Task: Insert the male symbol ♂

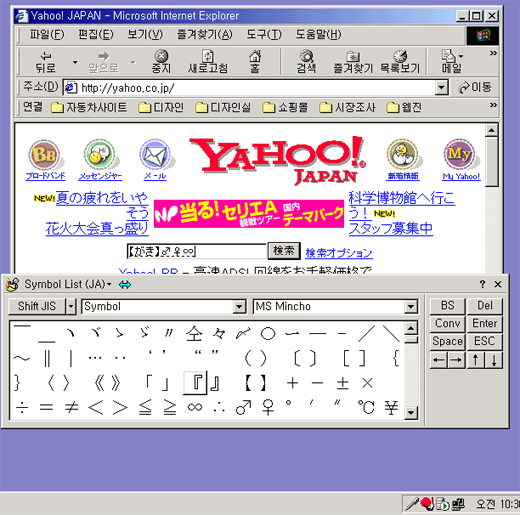Action: point(243,407)
